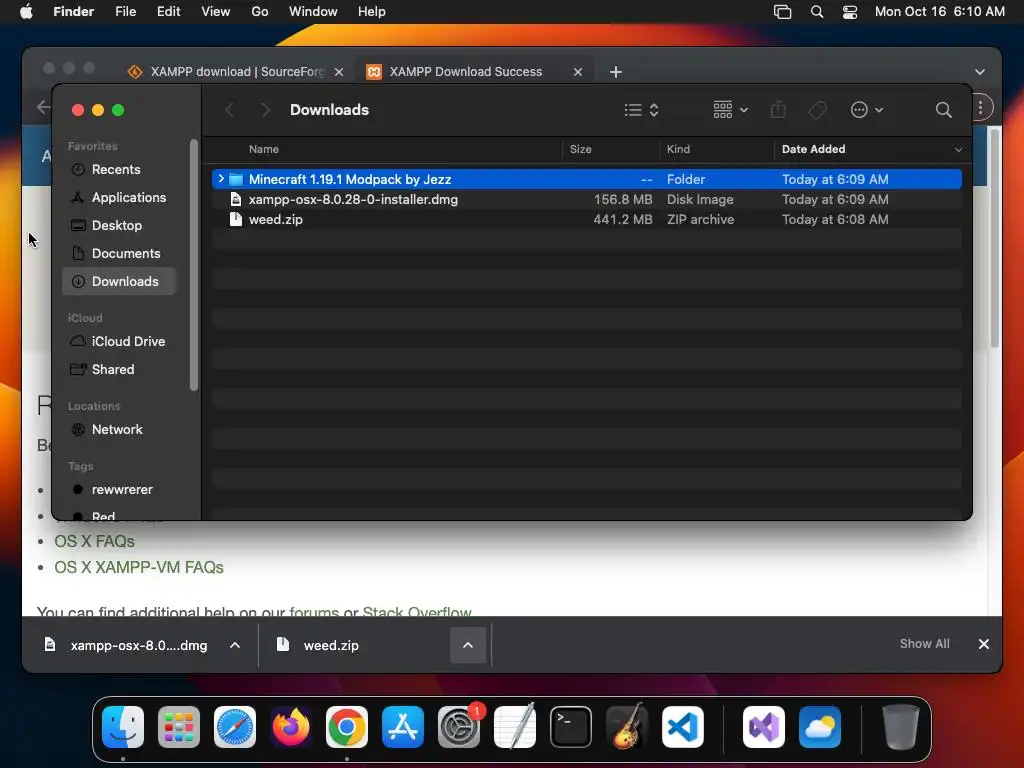Open the Group By grid dropdown
The height and width of the screenshot is (768, 1024).
(x=730, y=110)
